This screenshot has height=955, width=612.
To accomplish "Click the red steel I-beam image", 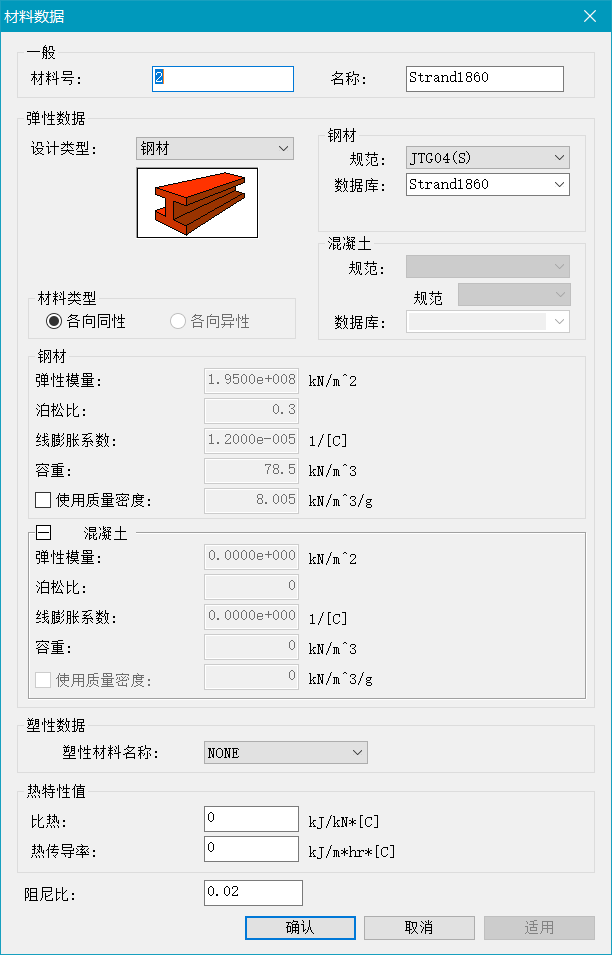I will tap(197, 202).
